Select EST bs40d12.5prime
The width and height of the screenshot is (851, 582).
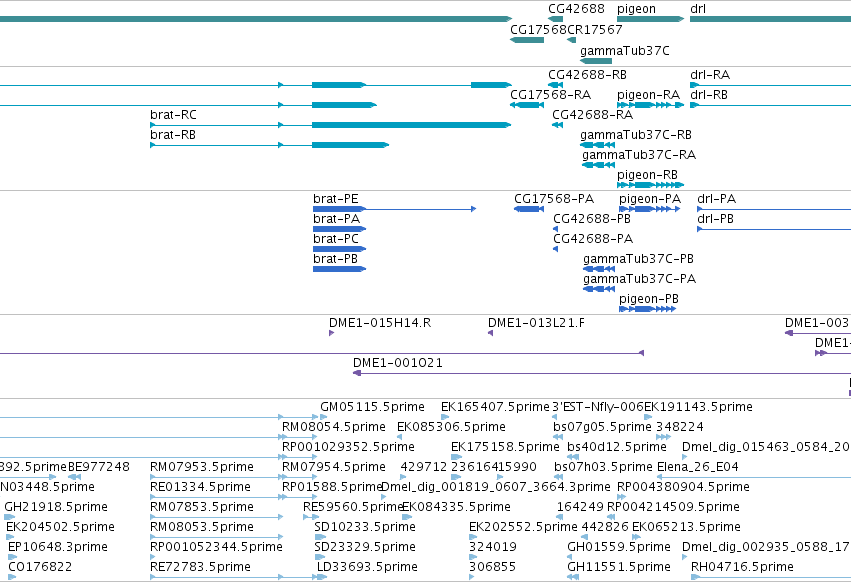tap(617, 447)
